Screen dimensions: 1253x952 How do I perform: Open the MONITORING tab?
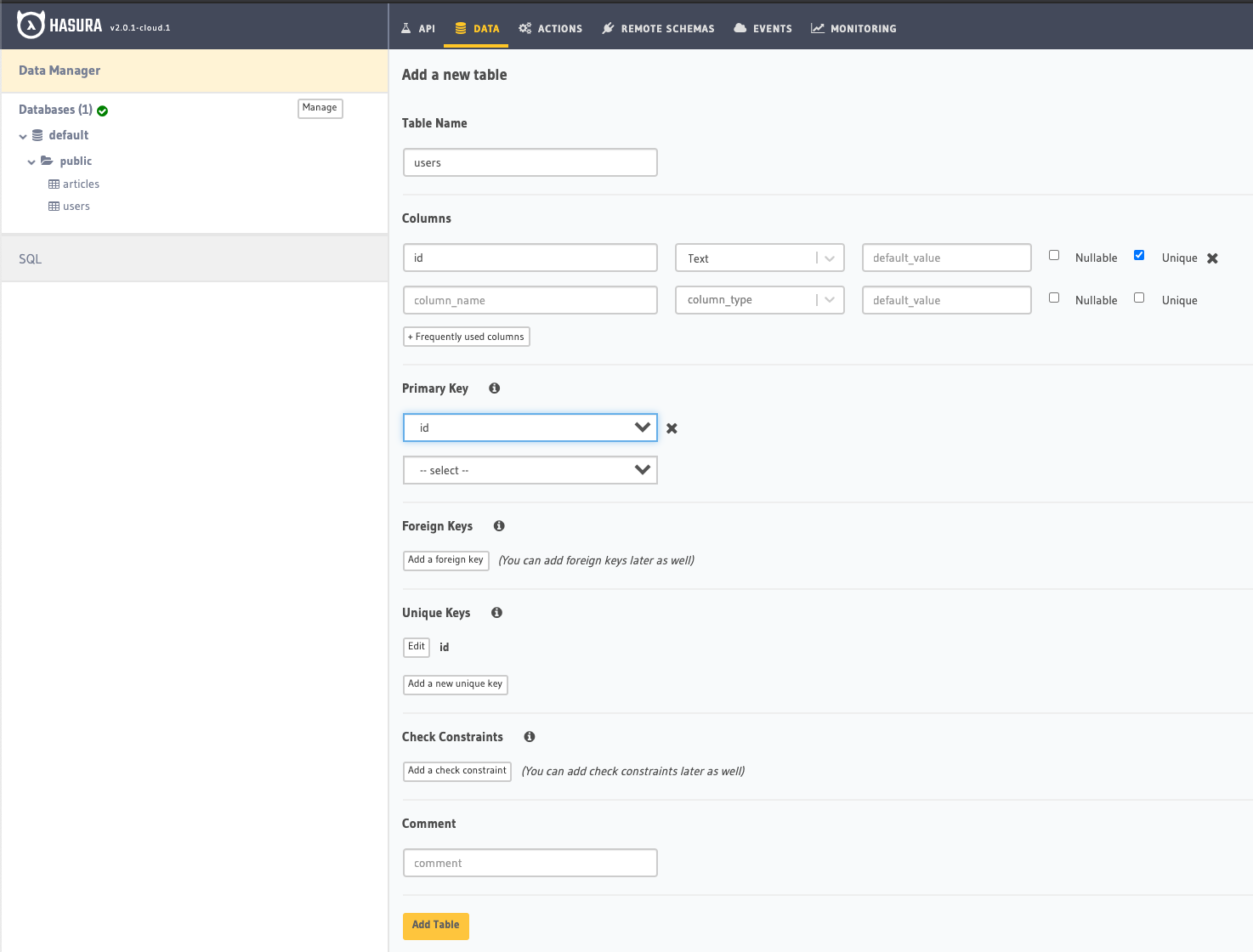853,28
